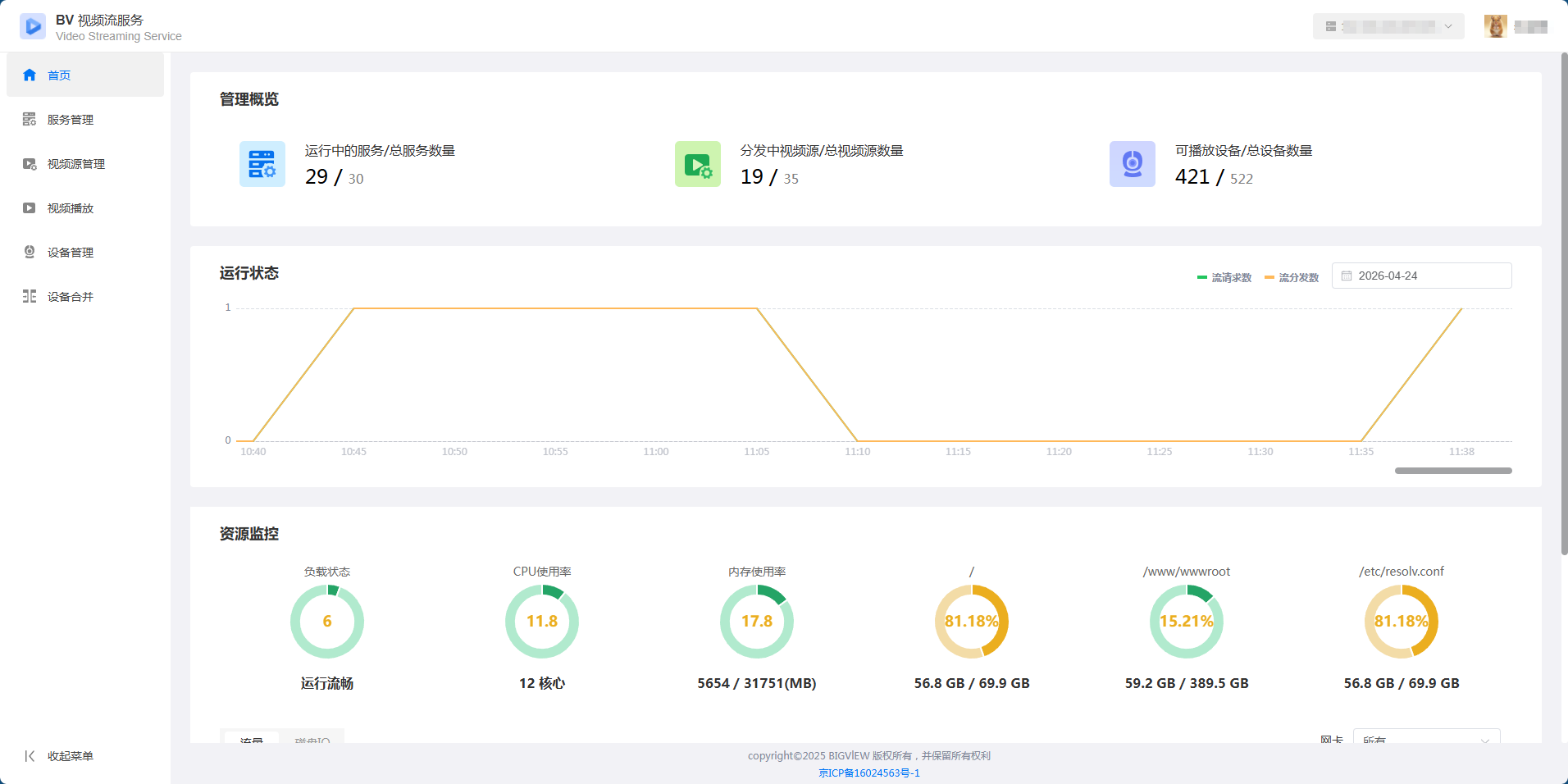Click the 5654 / 31751(MB) memory value
The height and width of the screenshot is (784, 1568).
point(757,683)
